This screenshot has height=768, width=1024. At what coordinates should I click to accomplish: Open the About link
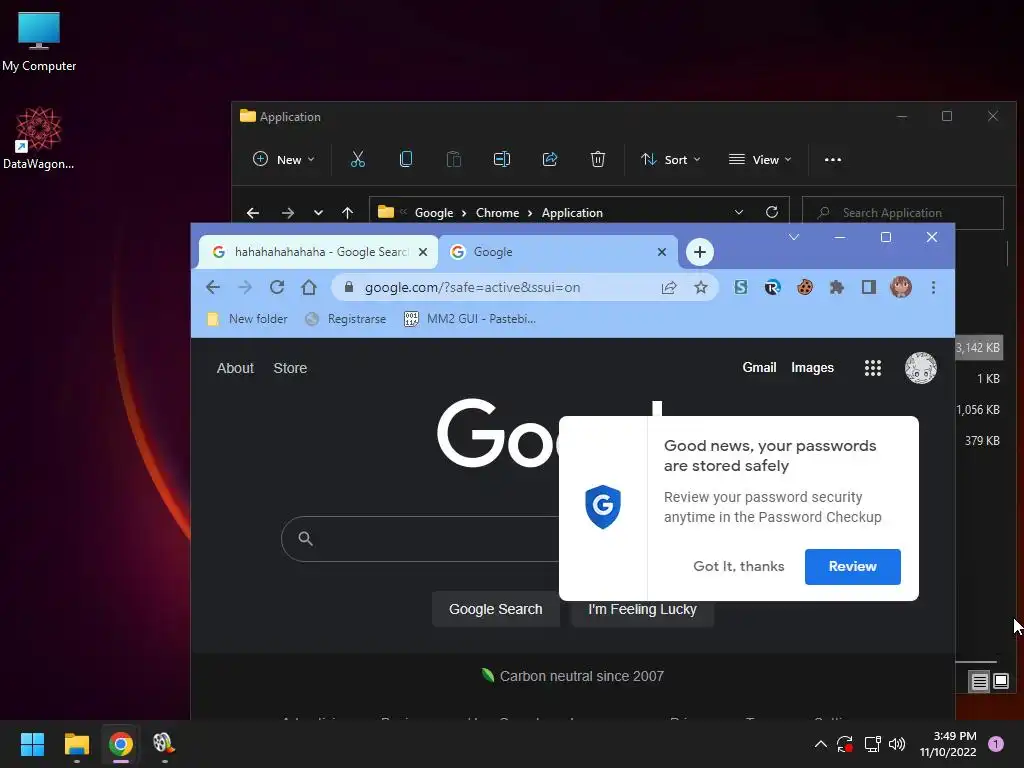(235, 368)
